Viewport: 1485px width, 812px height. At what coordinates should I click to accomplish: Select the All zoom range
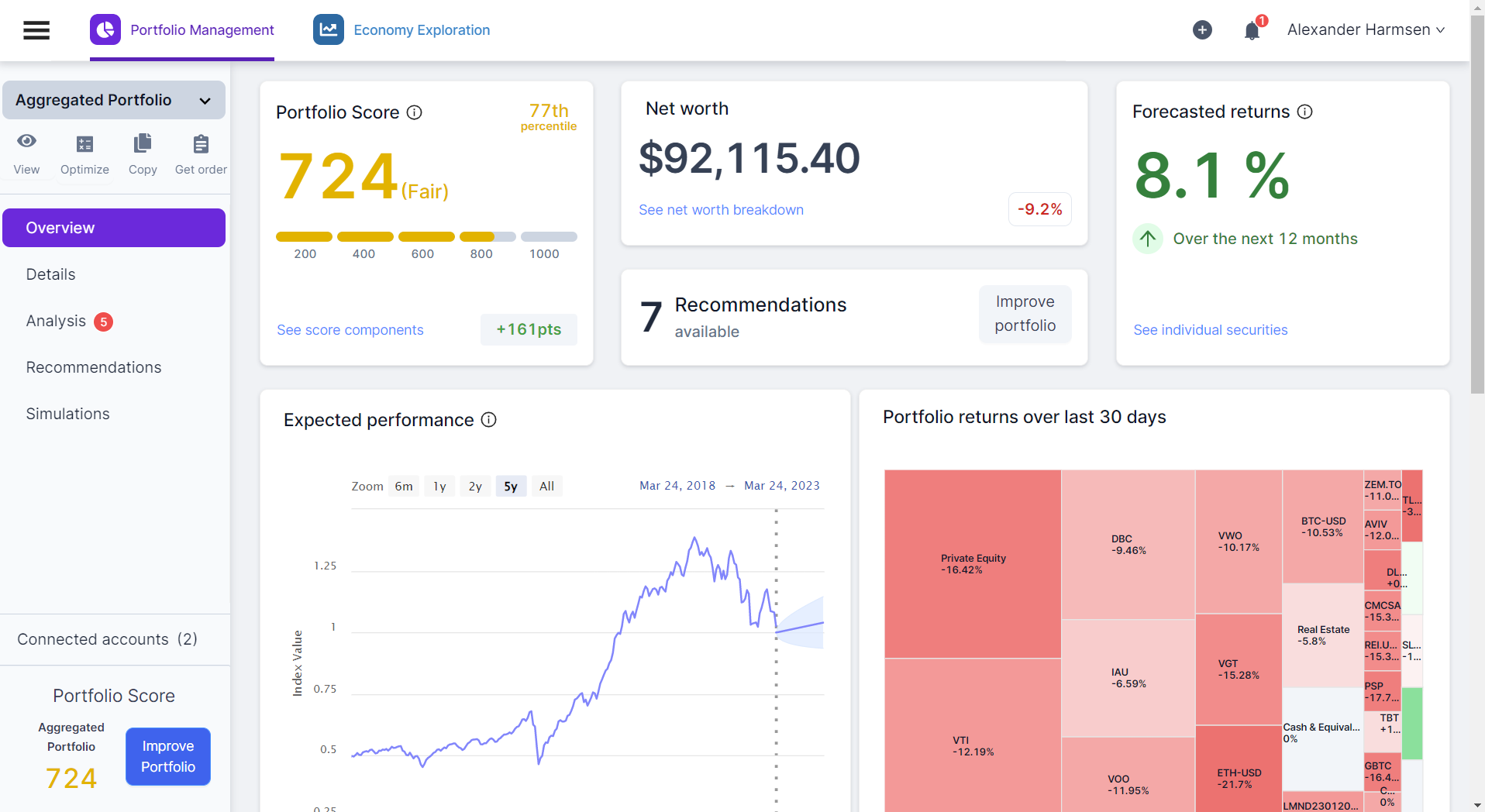[546, 486]
